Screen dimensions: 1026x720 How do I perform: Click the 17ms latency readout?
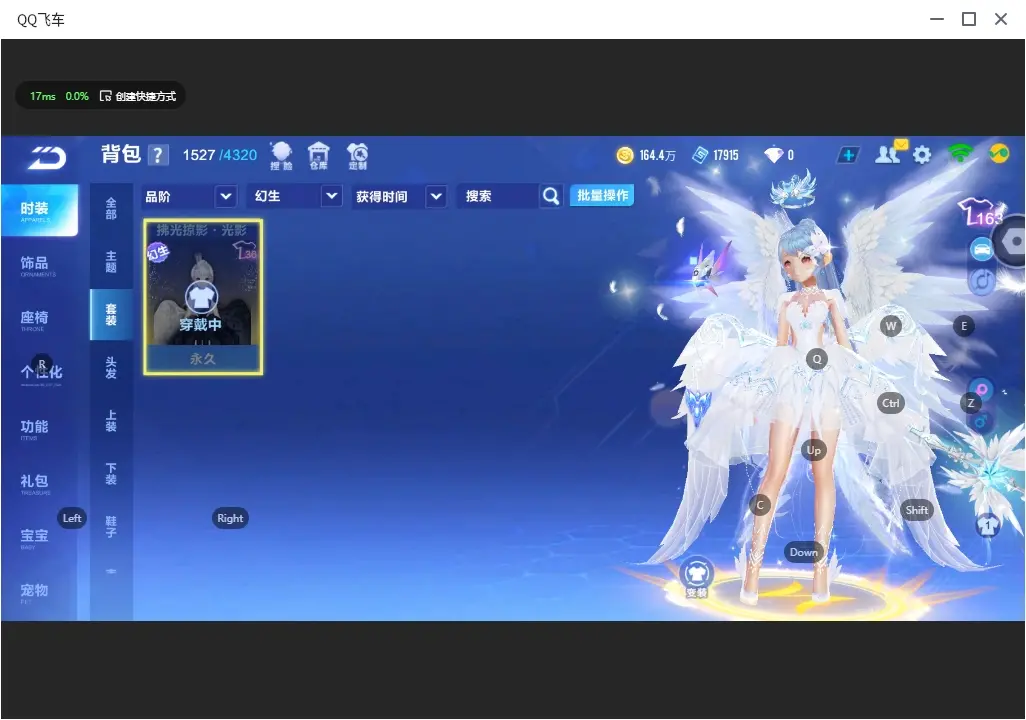pos(43,96)
